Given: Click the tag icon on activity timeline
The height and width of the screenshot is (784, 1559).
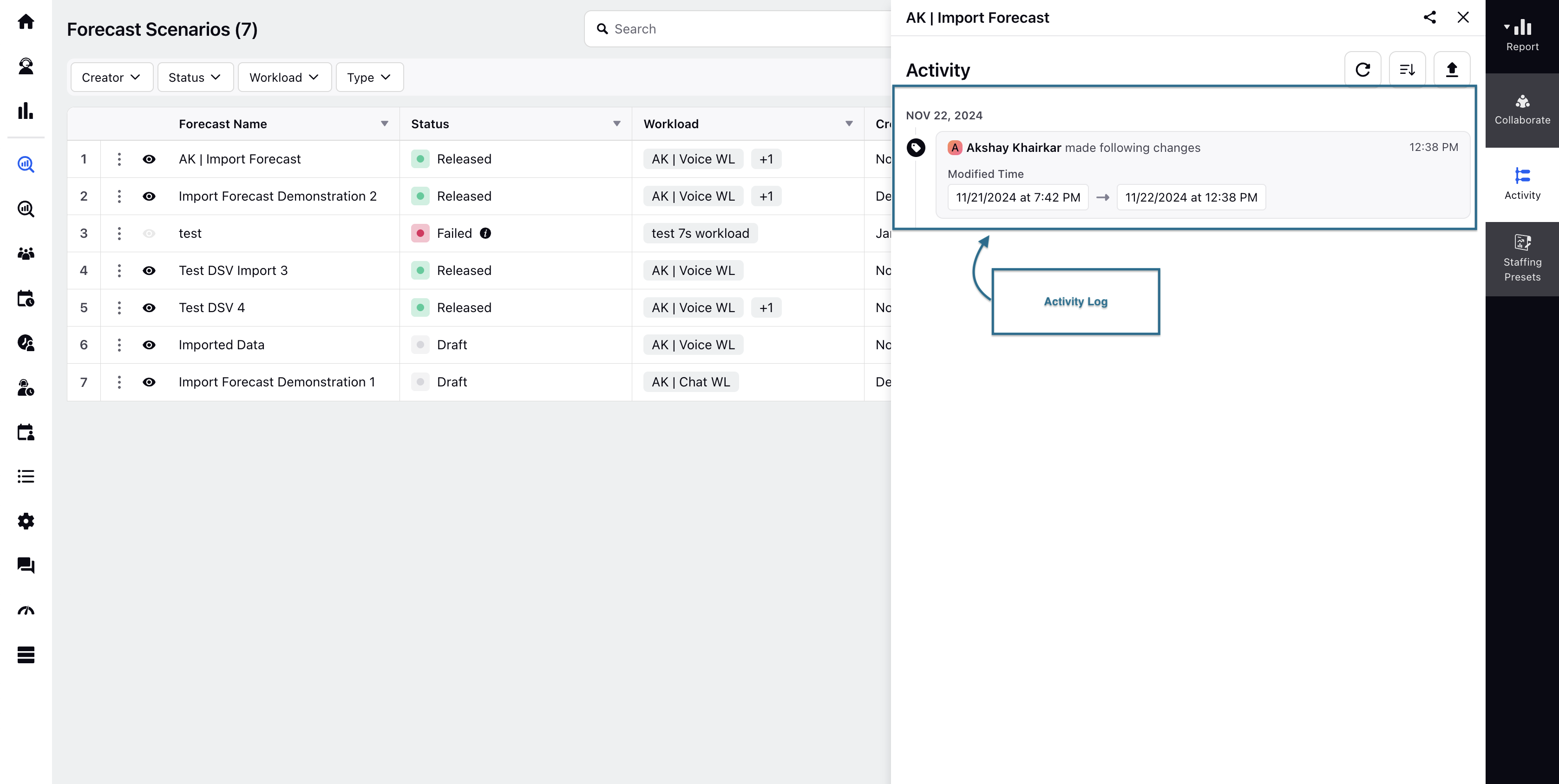Looking at the screenshot, I should tap(916, 148).
